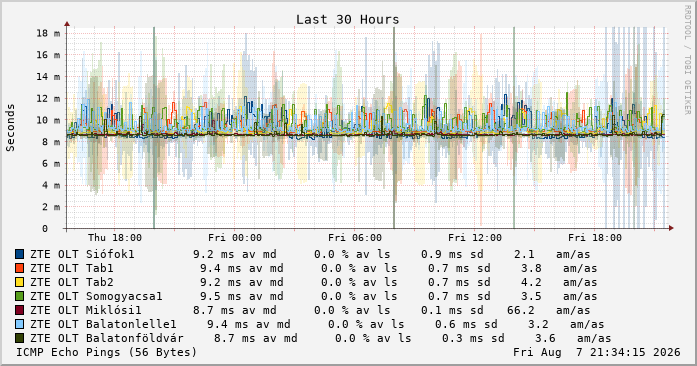Image resolution: width=697 pixels, height=366 pixels.
Task: Click Balatonföldvár's '0.3 ms sd' value
Action: coord(473,338)
